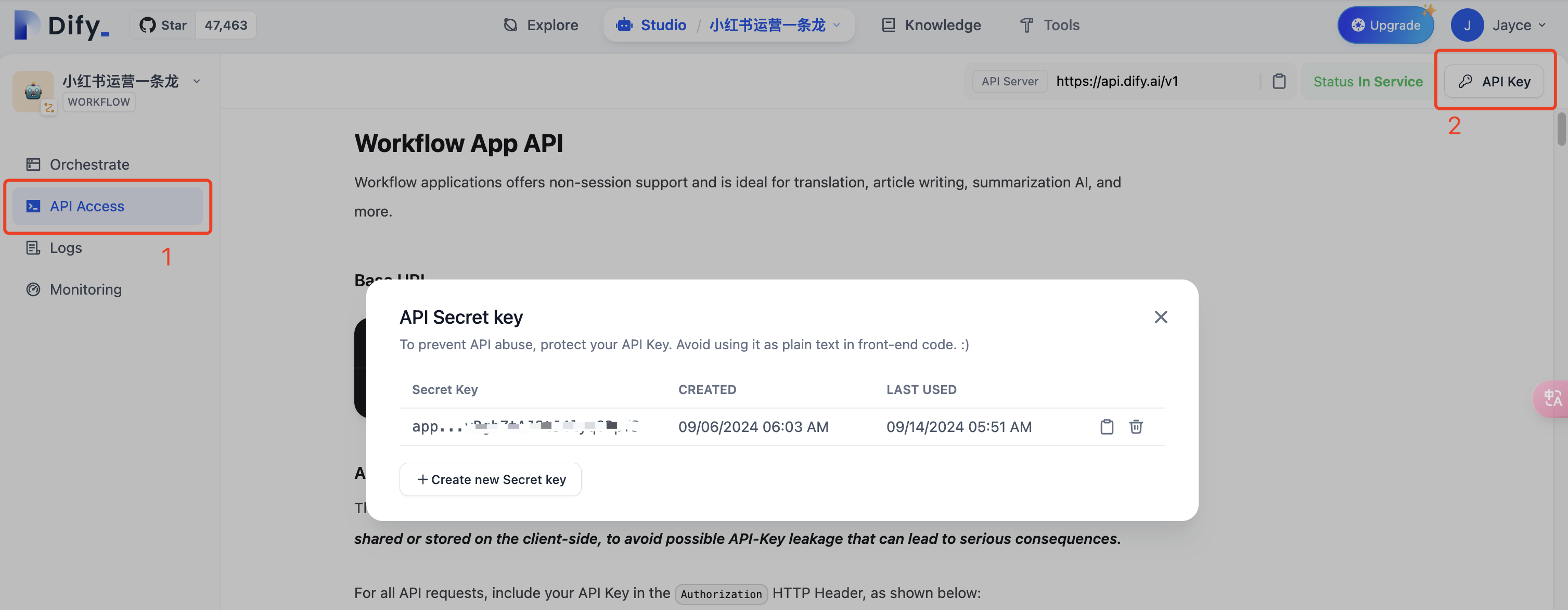The height and width of the screenshot is (610, 1568).
Task: Click the Authorization code label
Action: pyautogui.click(x=721, y=593)
